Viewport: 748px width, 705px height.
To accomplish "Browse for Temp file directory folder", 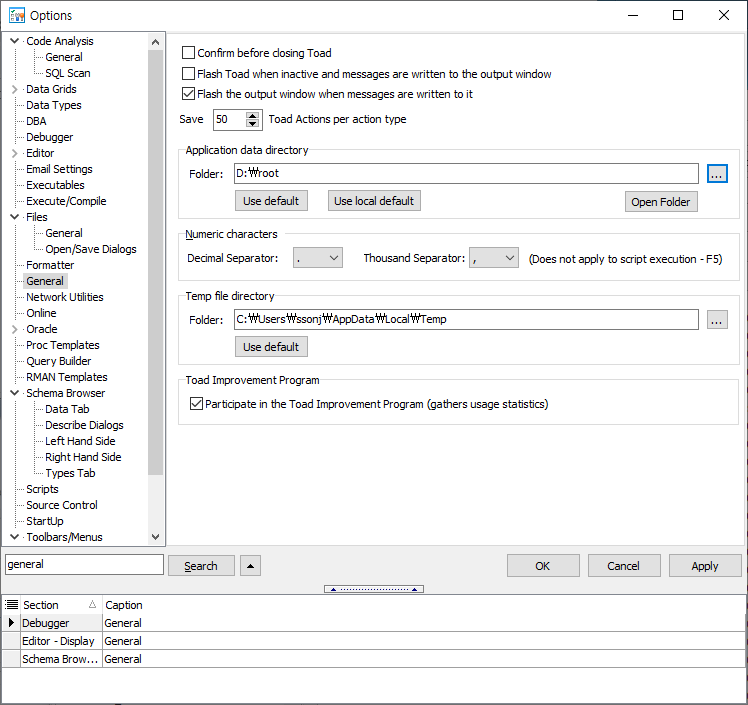I will [717, 320].
